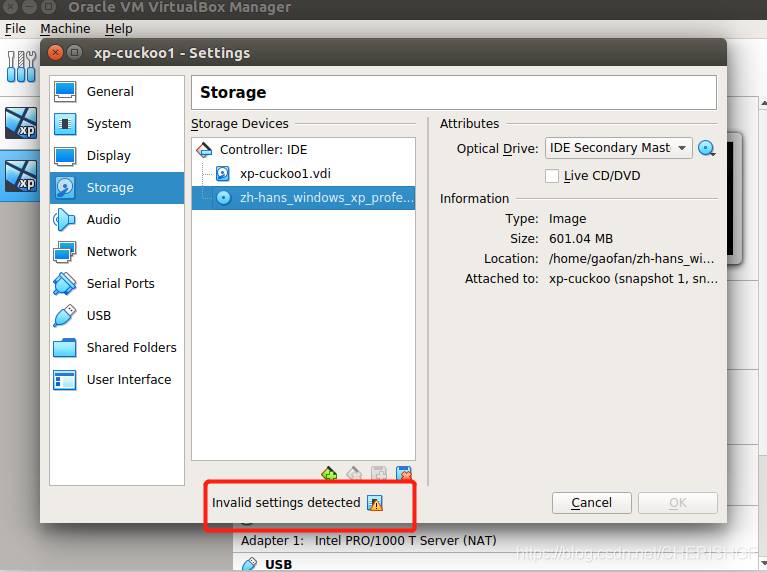Select the Controller: IDE tree row
This screenshot has height=572, width=767.
(303, 150)
